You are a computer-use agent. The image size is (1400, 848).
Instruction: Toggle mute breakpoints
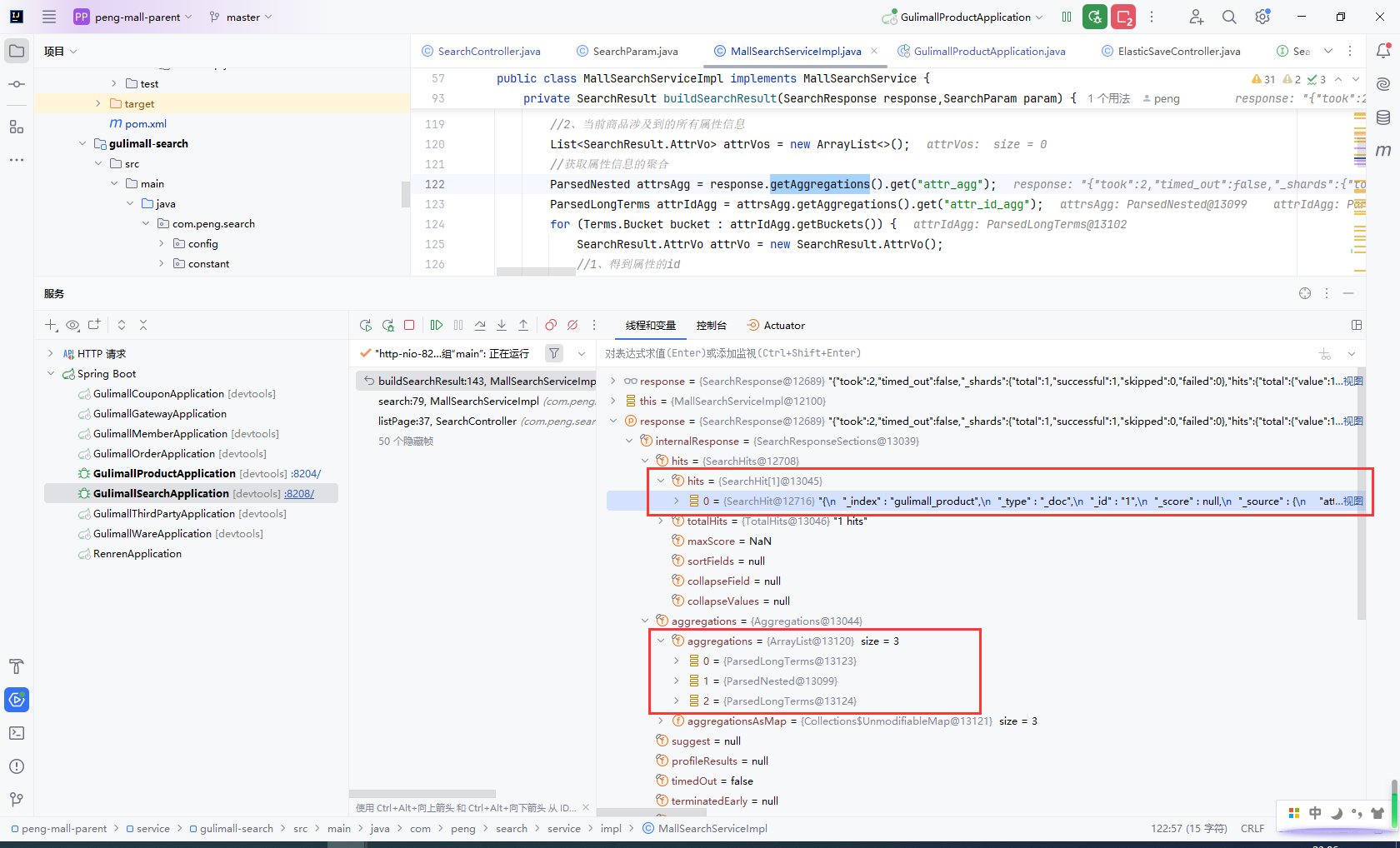pos(572,325)
